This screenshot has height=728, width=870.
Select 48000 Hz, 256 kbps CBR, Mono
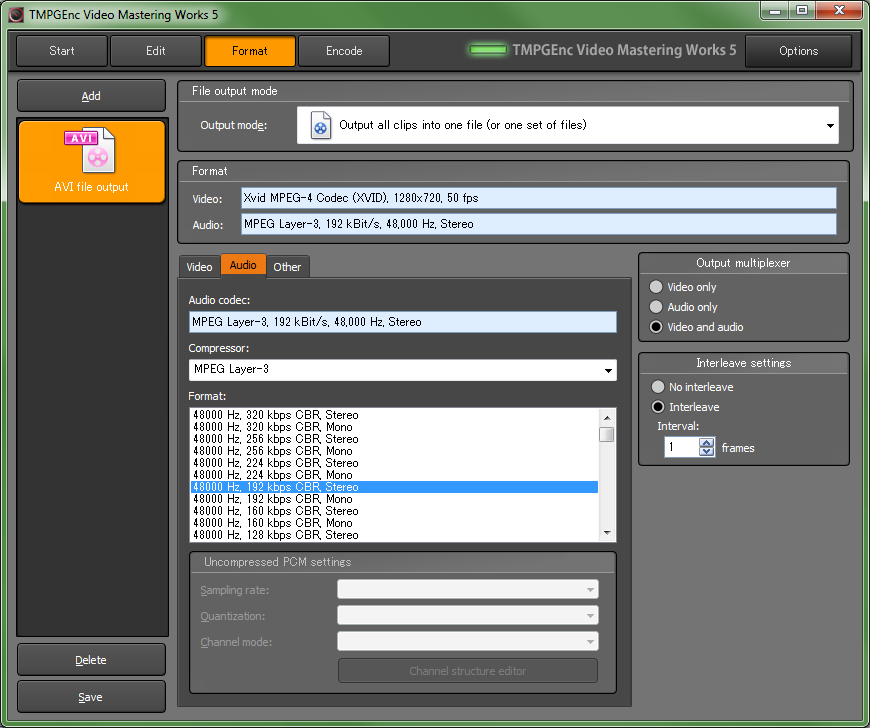[394, 451]
